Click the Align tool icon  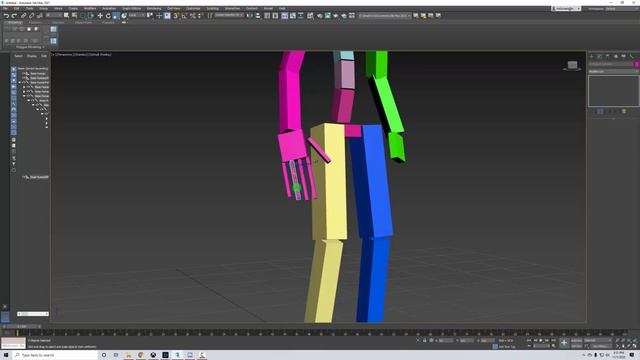point(258,16)
